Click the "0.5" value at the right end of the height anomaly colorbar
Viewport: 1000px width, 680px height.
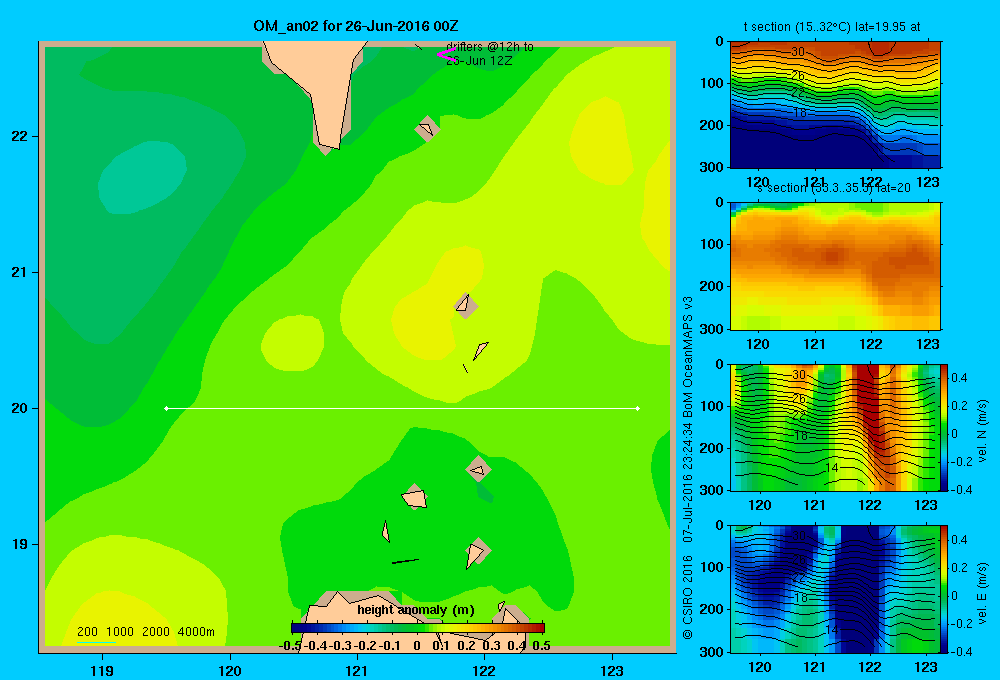541,646
